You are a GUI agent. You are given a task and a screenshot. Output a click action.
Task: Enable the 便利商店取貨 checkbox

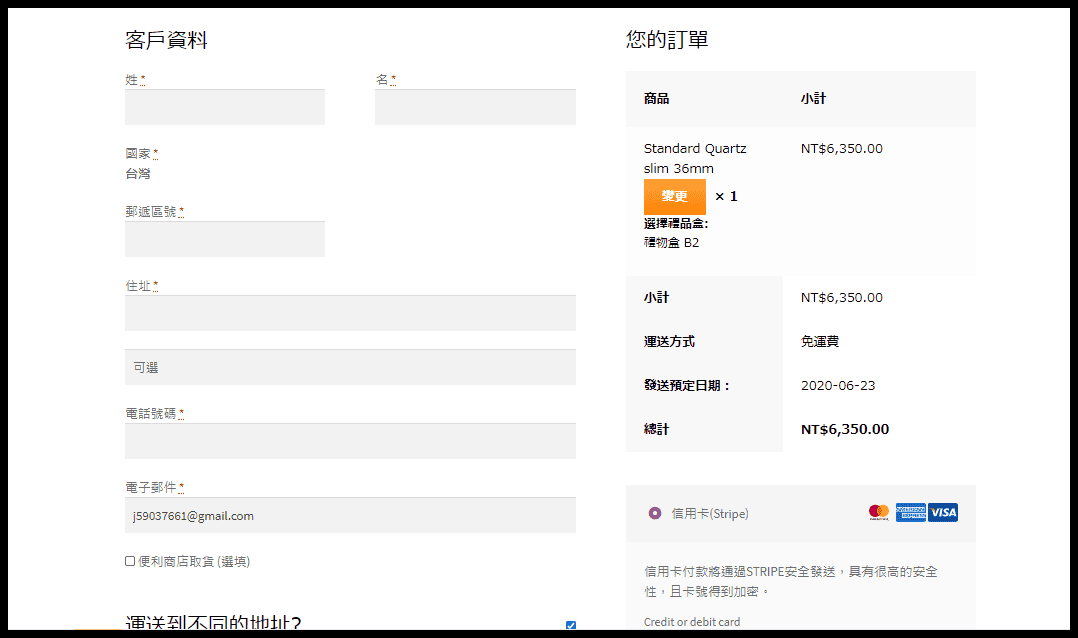point(130,561)
